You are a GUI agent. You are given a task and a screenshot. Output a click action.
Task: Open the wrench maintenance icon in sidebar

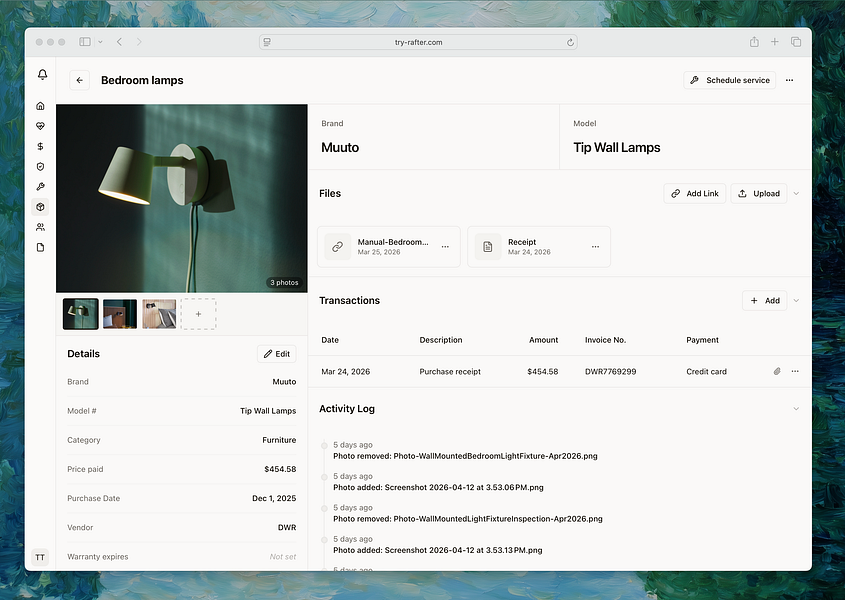(40, 187)
